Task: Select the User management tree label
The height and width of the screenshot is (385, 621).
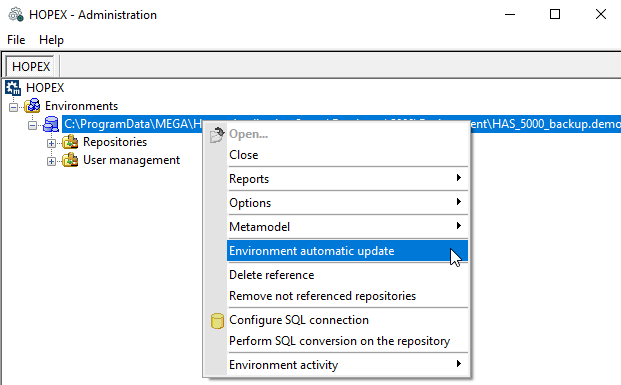Action: [x=131, y=160]
